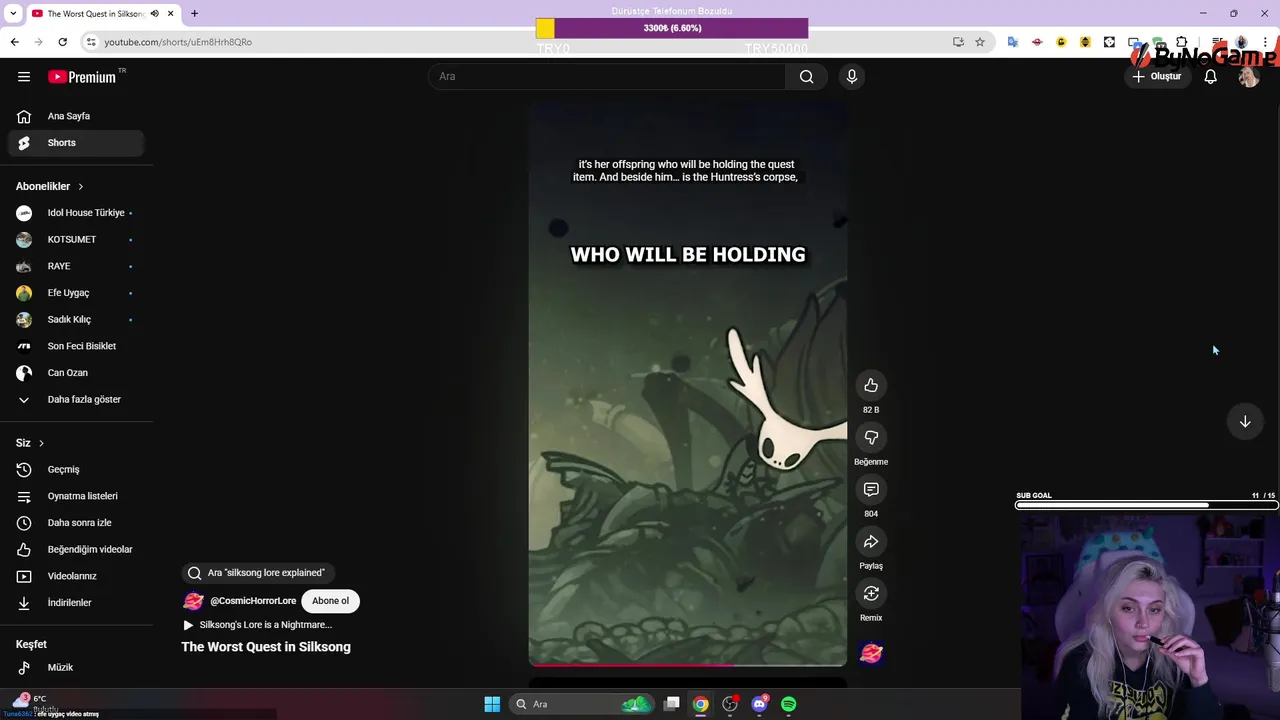The width and height of the screenshot is (1280, 720).
Task: Open Sadık Kılıç channel
Action: [x=76, y=319]
